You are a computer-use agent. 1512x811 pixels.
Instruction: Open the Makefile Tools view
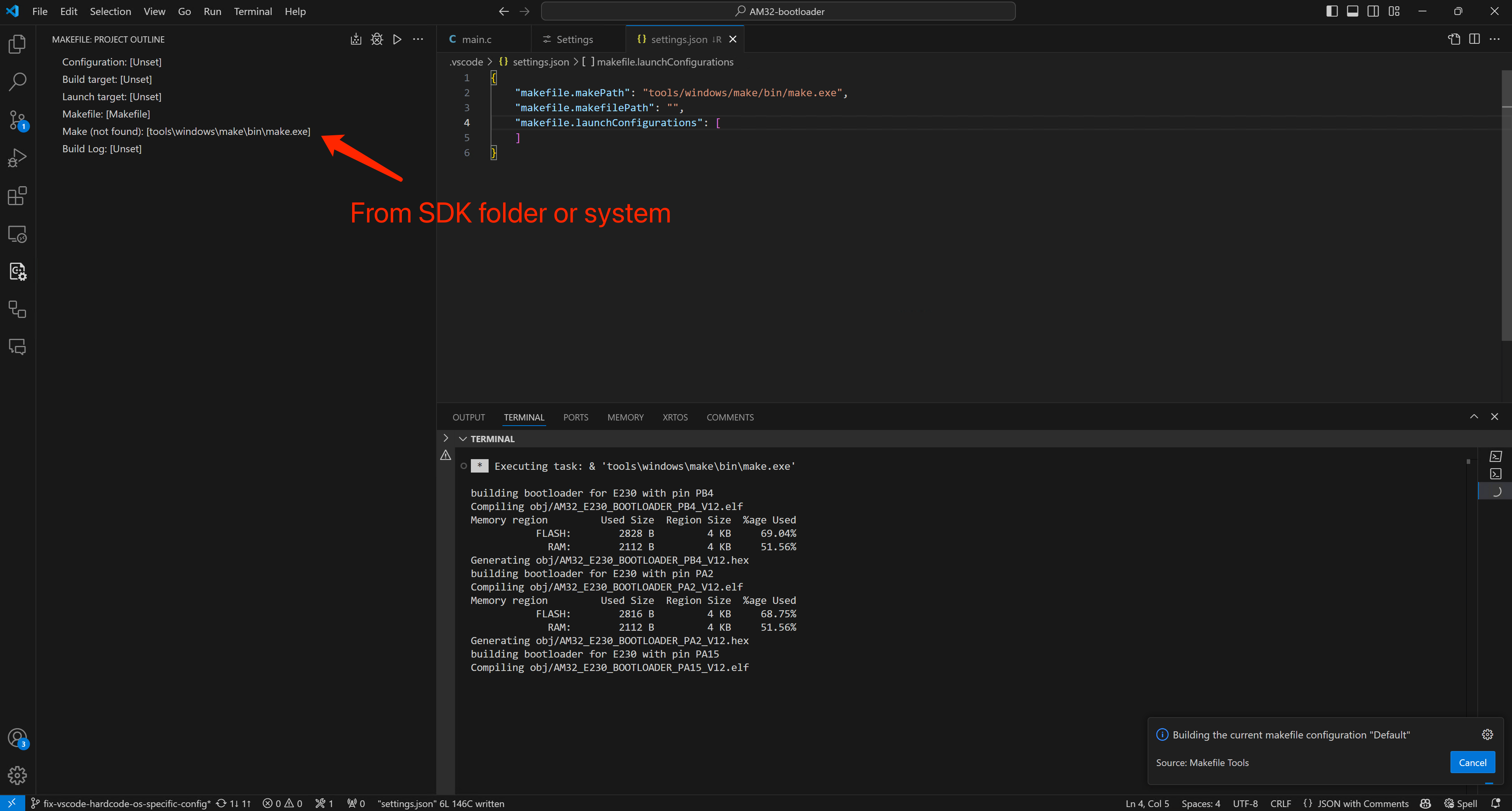pos(18,271)
